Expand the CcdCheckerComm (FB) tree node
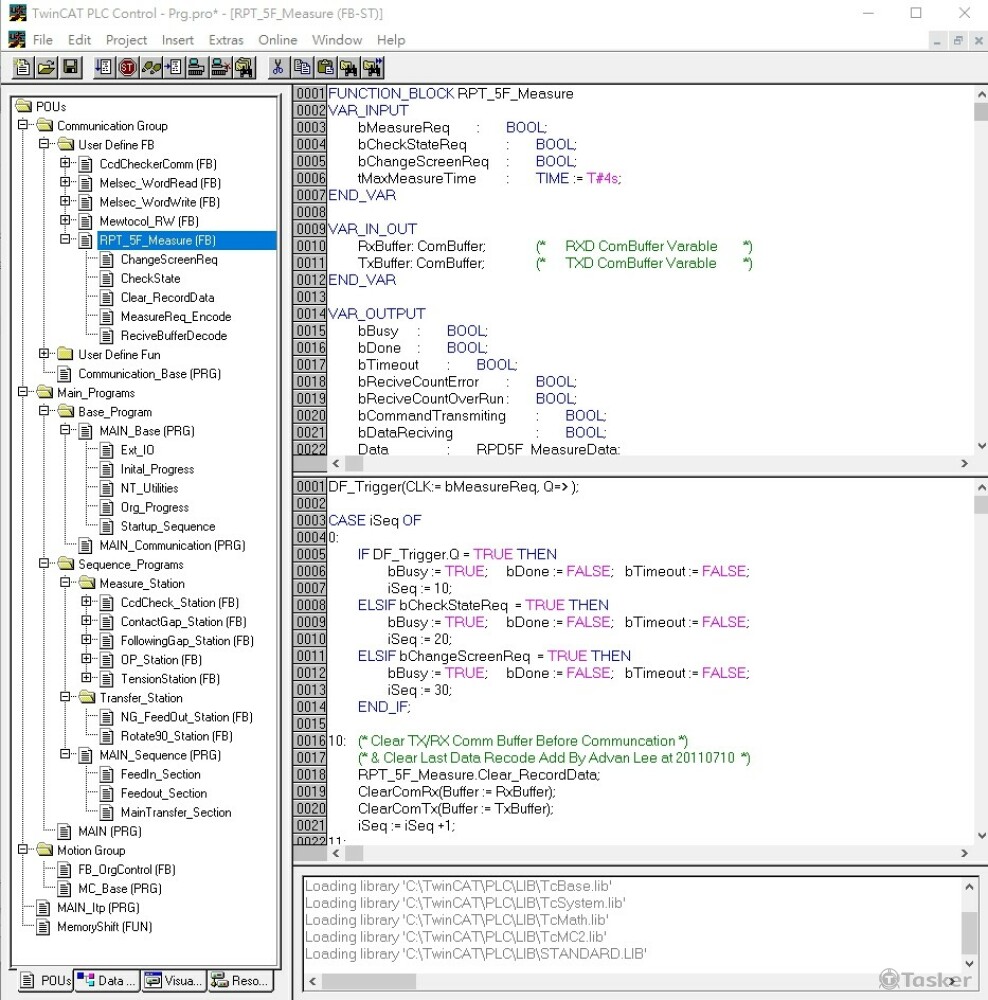Screen dimensions: 988x1000 coord(65,164)
